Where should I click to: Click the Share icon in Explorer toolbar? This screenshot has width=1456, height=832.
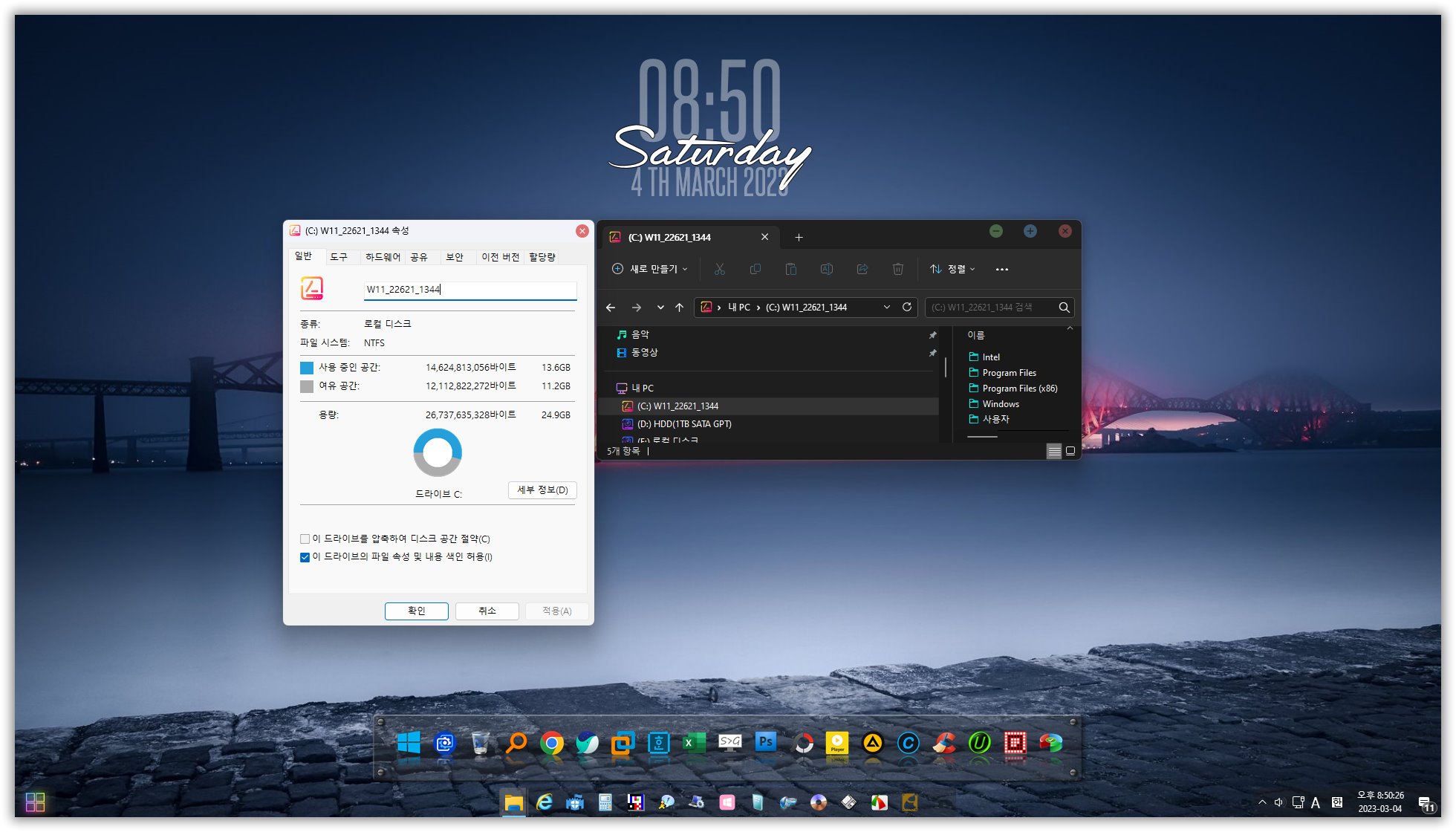pos(862,269)
